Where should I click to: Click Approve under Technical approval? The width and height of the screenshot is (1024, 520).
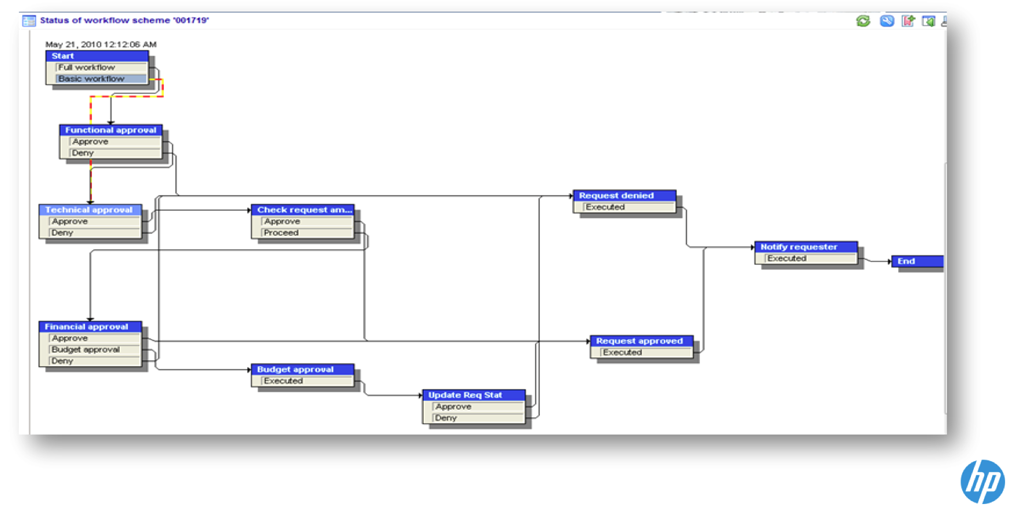(95, 221)
